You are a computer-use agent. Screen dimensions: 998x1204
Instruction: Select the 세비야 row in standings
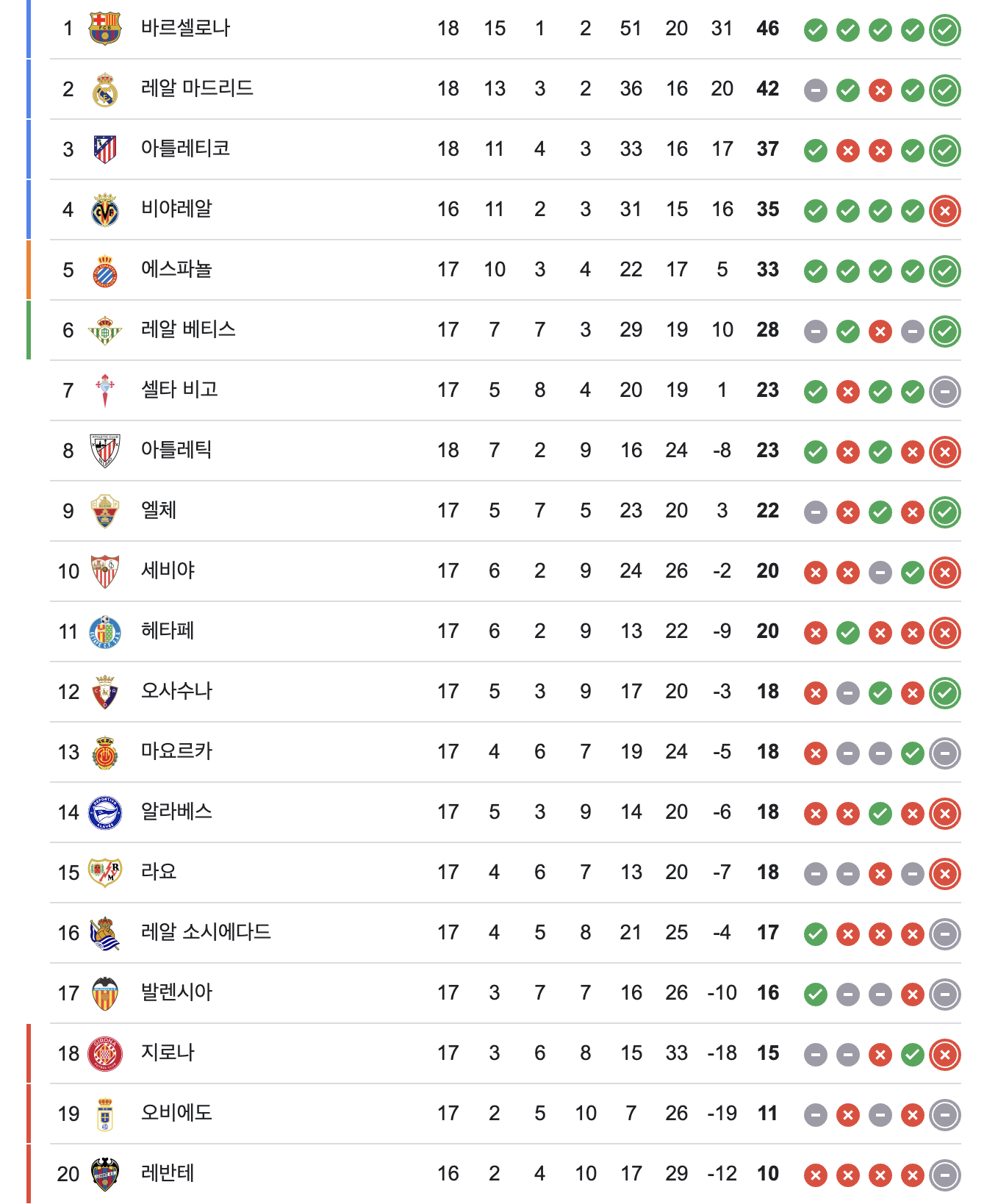[506, 571]
